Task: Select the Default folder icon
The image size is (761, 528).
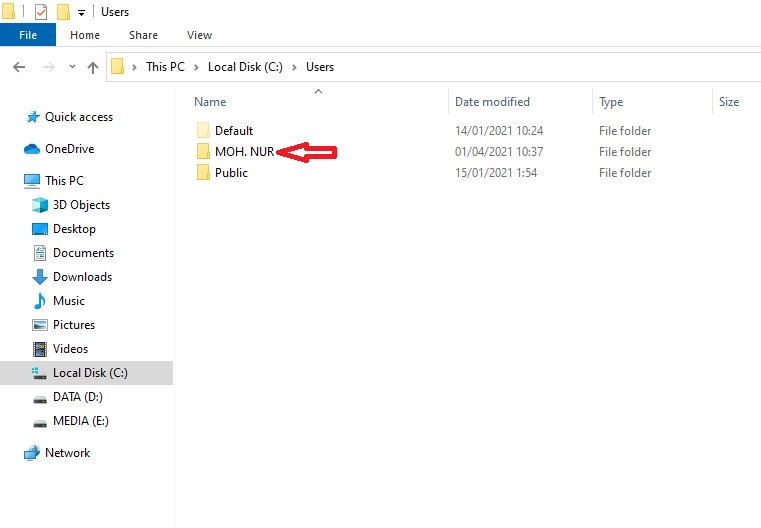Action: [203, 130]
